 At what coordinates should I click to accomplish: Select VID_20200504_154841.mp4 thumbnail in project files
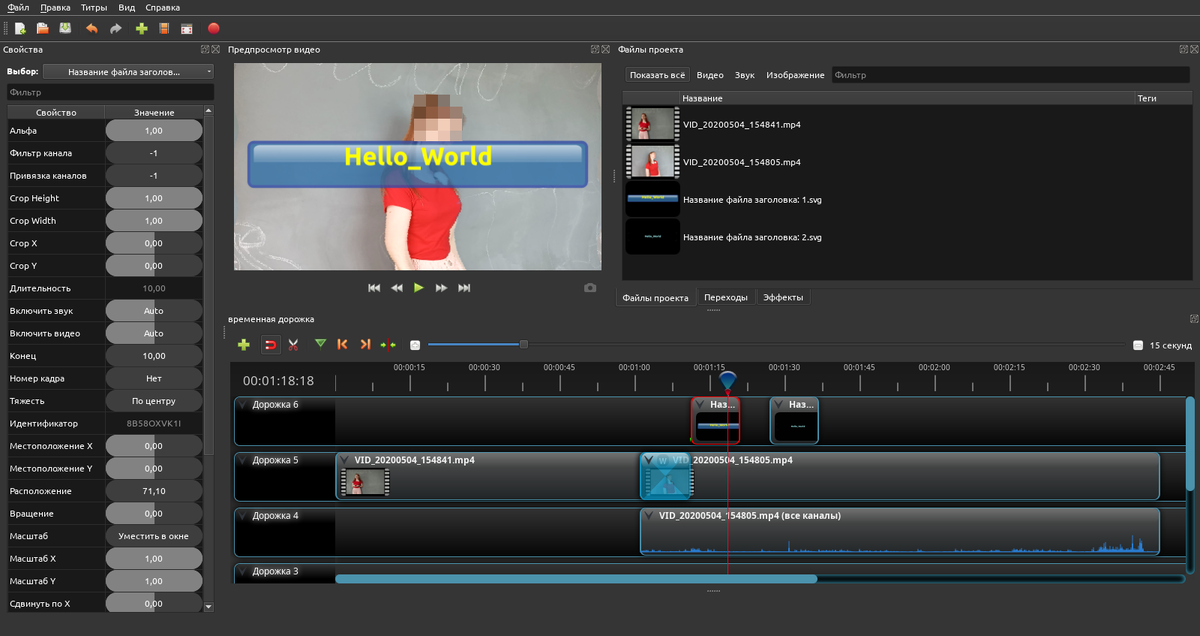click(651, 124)
